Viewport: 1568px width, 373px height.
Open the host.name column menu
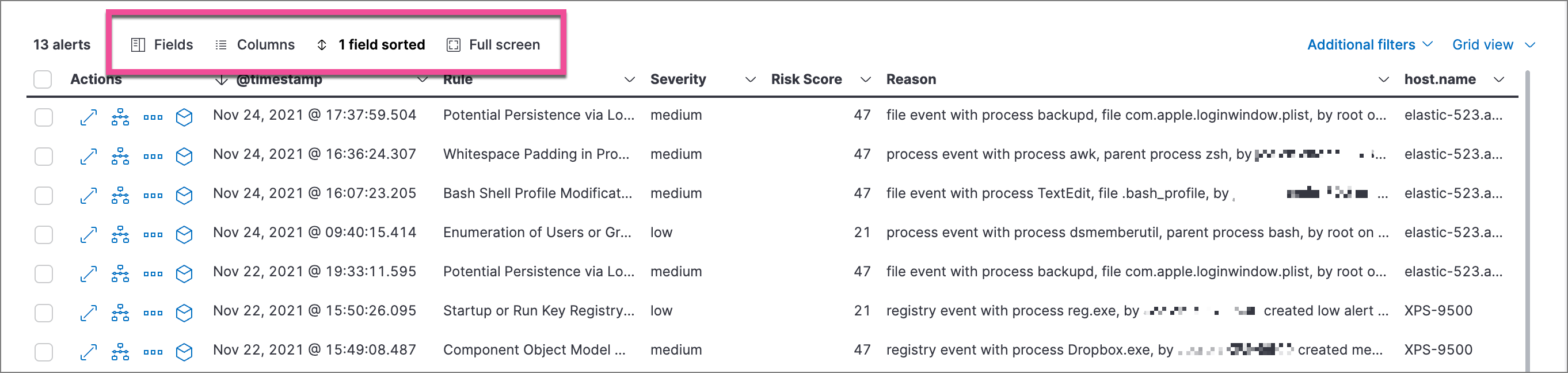coord(1501,79)
